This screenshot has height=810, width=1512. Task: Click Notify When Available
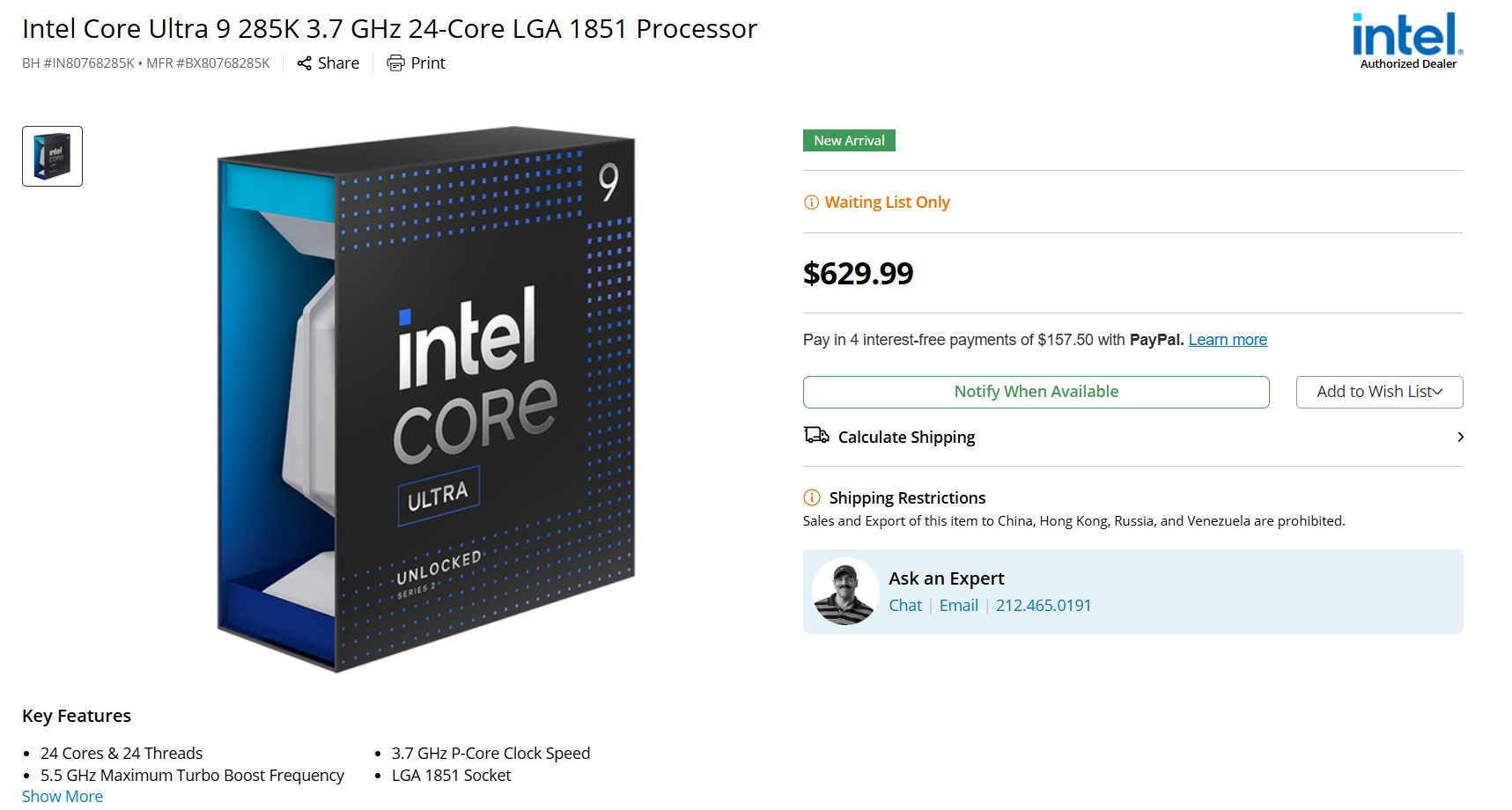pos(1036,392)
